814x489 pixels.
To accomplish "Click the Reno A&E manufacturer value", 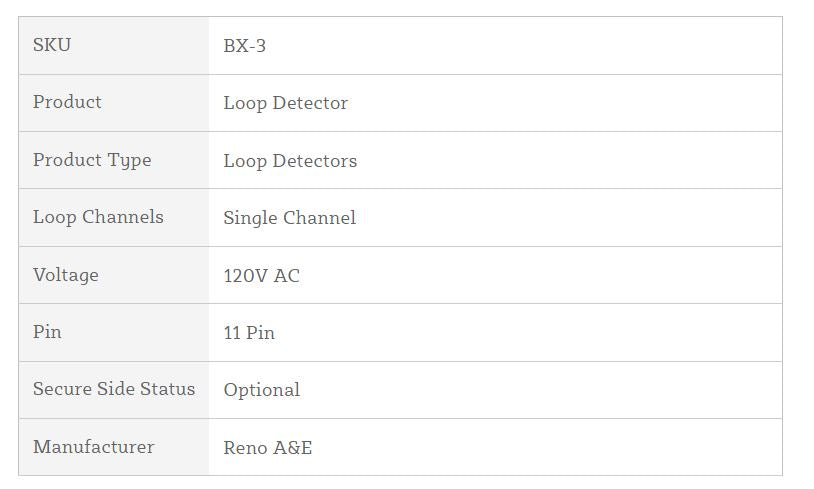I will coord(268,448).
